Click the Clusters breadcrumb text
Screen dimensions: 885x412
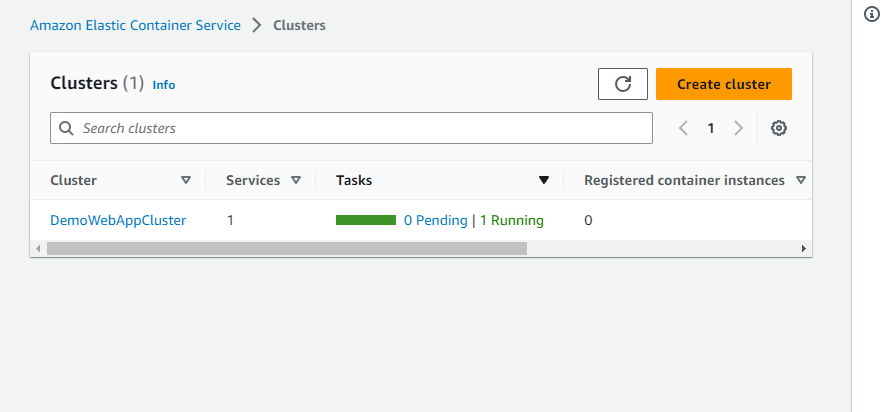(x=299, y=25)
